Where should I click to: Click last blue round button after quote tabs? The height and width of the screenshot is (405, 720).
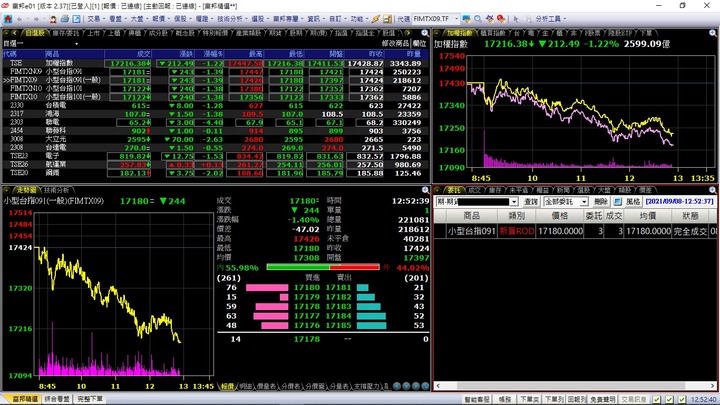pos(425,386)
